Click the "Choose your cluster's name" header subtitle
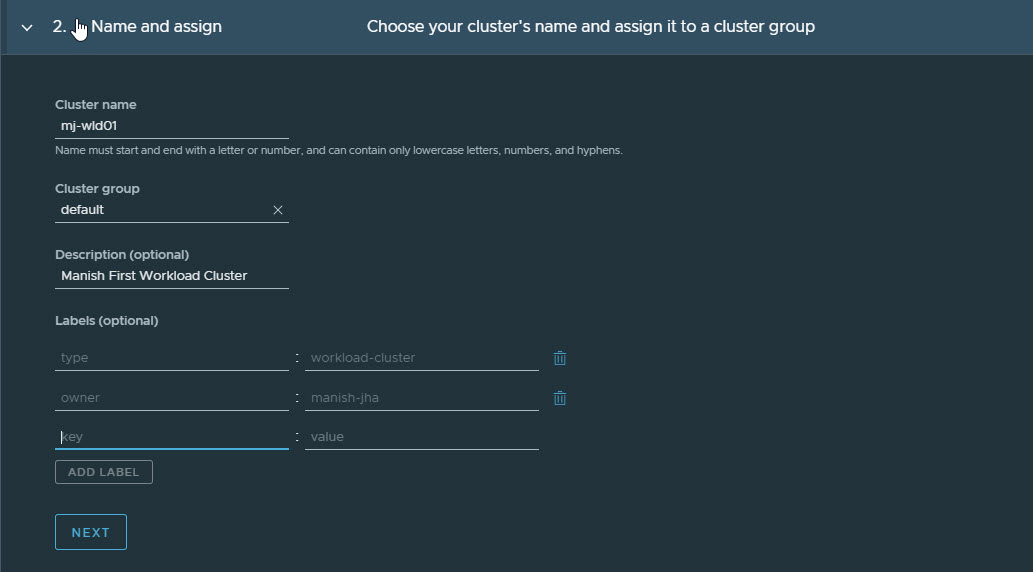This screenshot has height=572, width=1033. (x=590, y=27)
